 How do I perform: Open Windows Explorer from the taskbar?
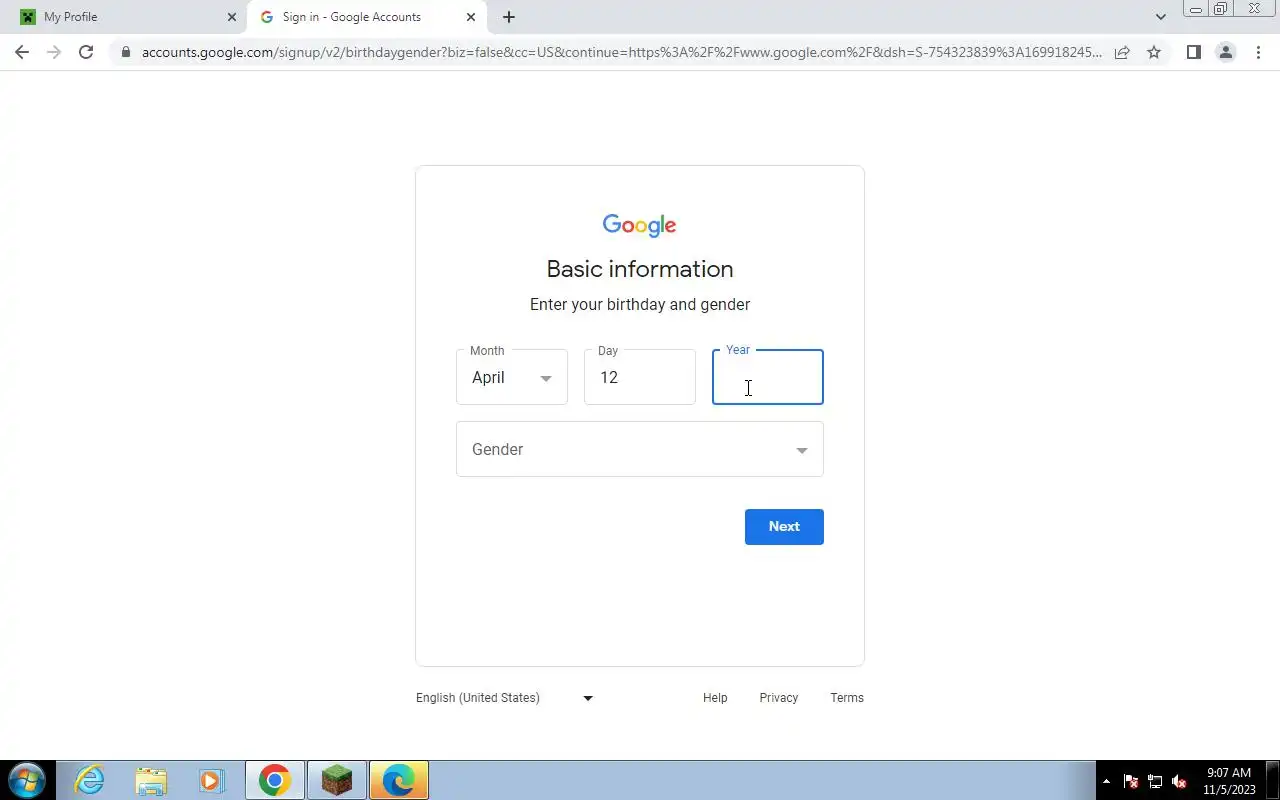pyautogui.click(x=151, y=780)
